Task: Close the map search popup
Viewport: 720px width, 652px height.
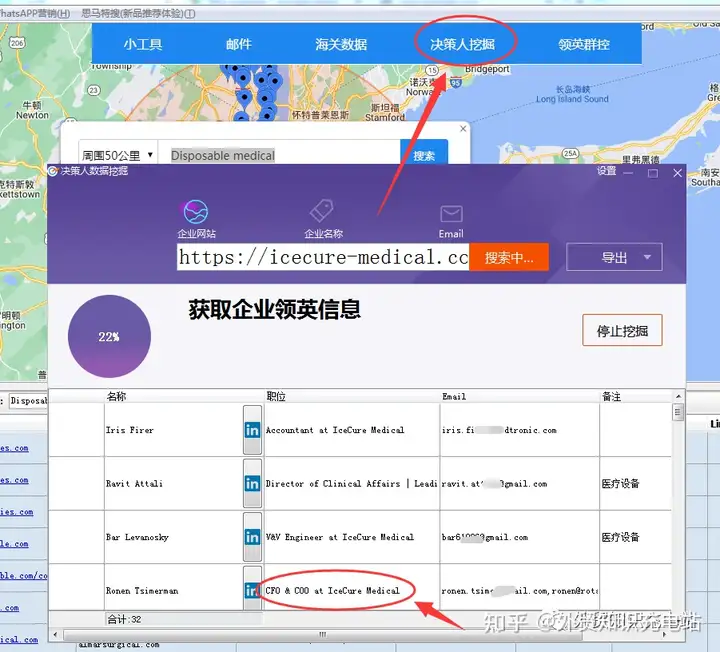Action: 463,129
